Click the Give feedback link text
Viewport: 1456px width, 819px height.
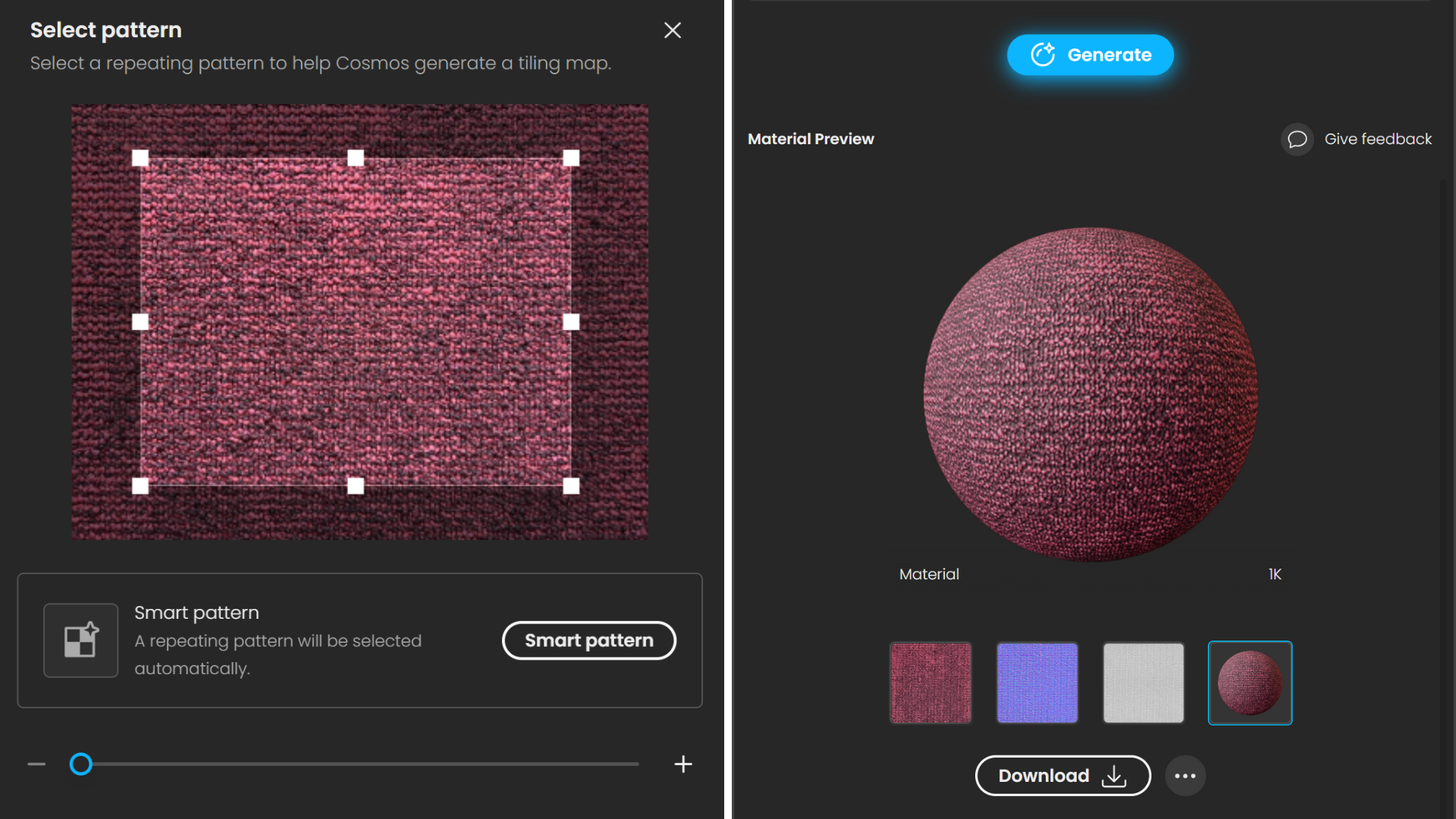[x=1378, y=140]
